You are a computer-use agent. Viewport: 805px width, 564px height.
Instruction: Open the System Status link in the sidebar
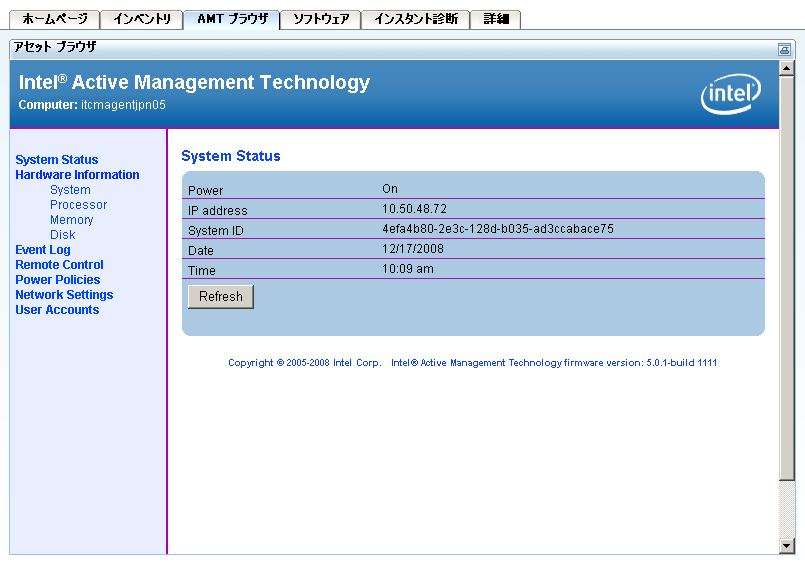56,160
